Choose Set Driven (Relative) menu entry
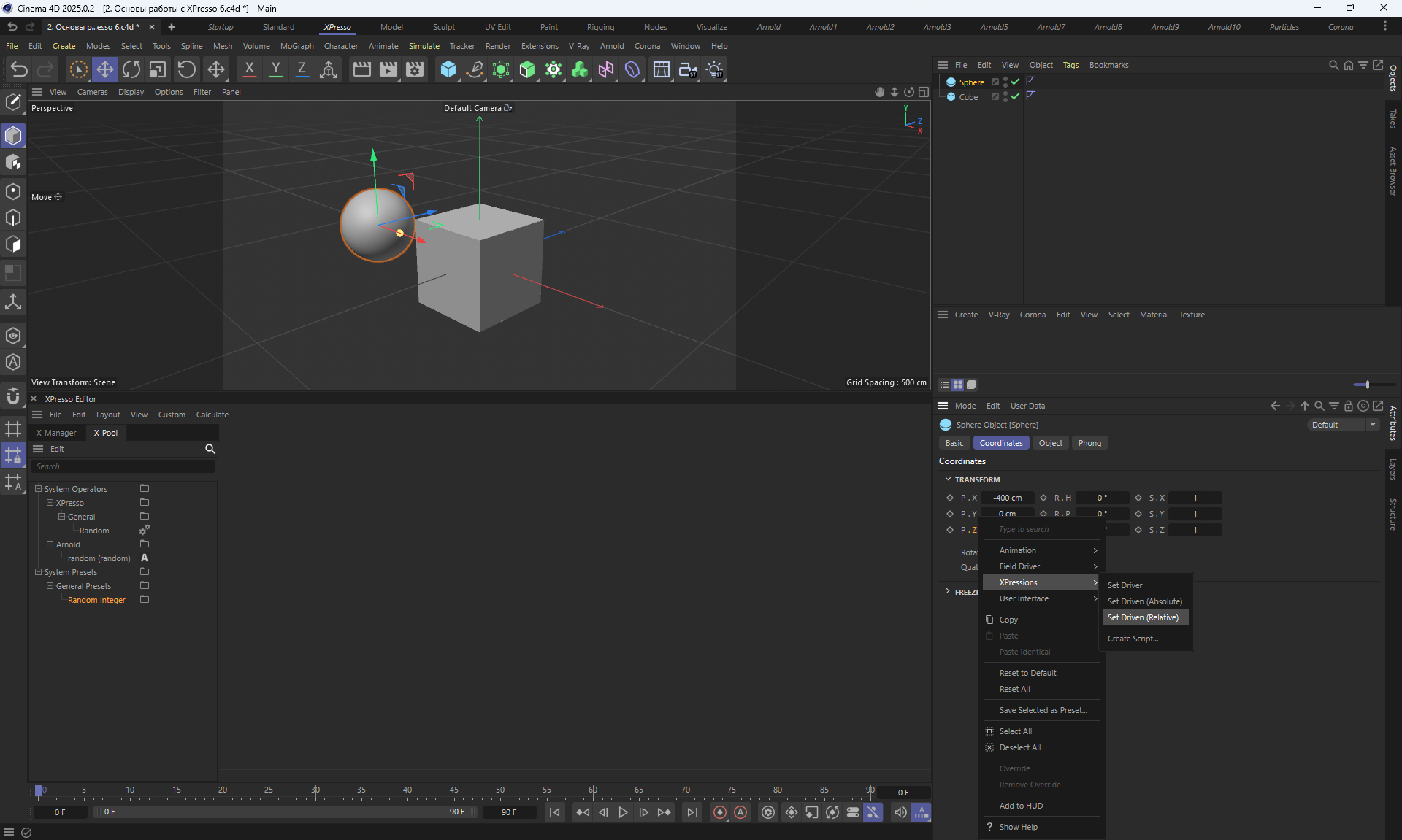Screen dimensions: 1402x840 (1143, 617)
